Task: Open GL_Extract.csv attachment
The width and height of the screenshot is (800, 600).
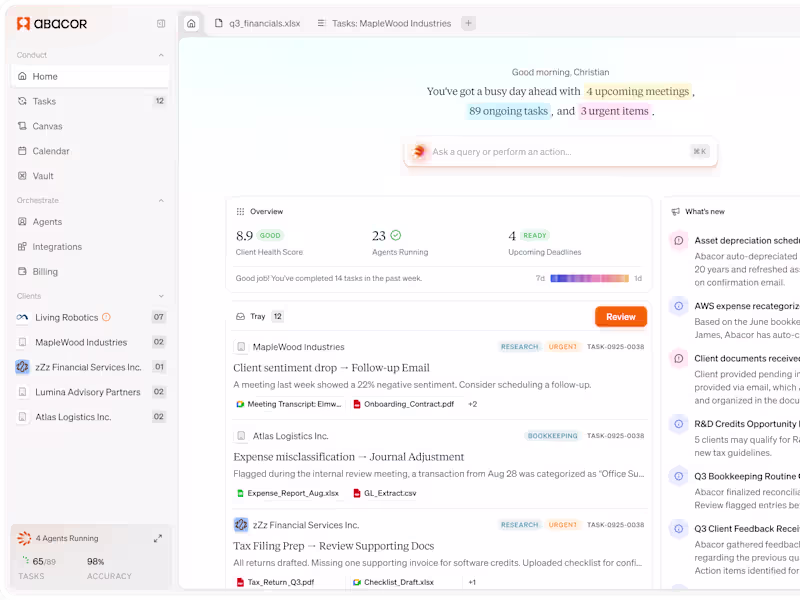Action: click(385, 493)
